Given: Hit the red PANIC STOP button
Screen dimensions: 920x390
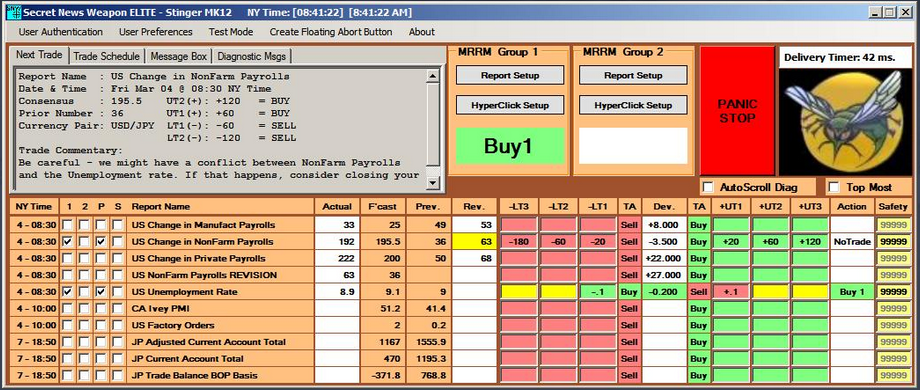Looking at the screenshot, I should 738,111.
